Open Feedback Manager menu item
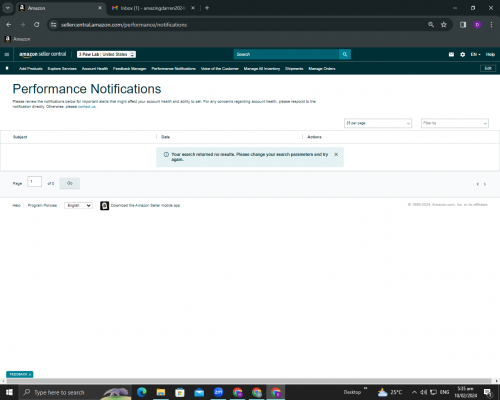Screen dimensions: 500x400 pyautogui.click(x=130, y=69)
